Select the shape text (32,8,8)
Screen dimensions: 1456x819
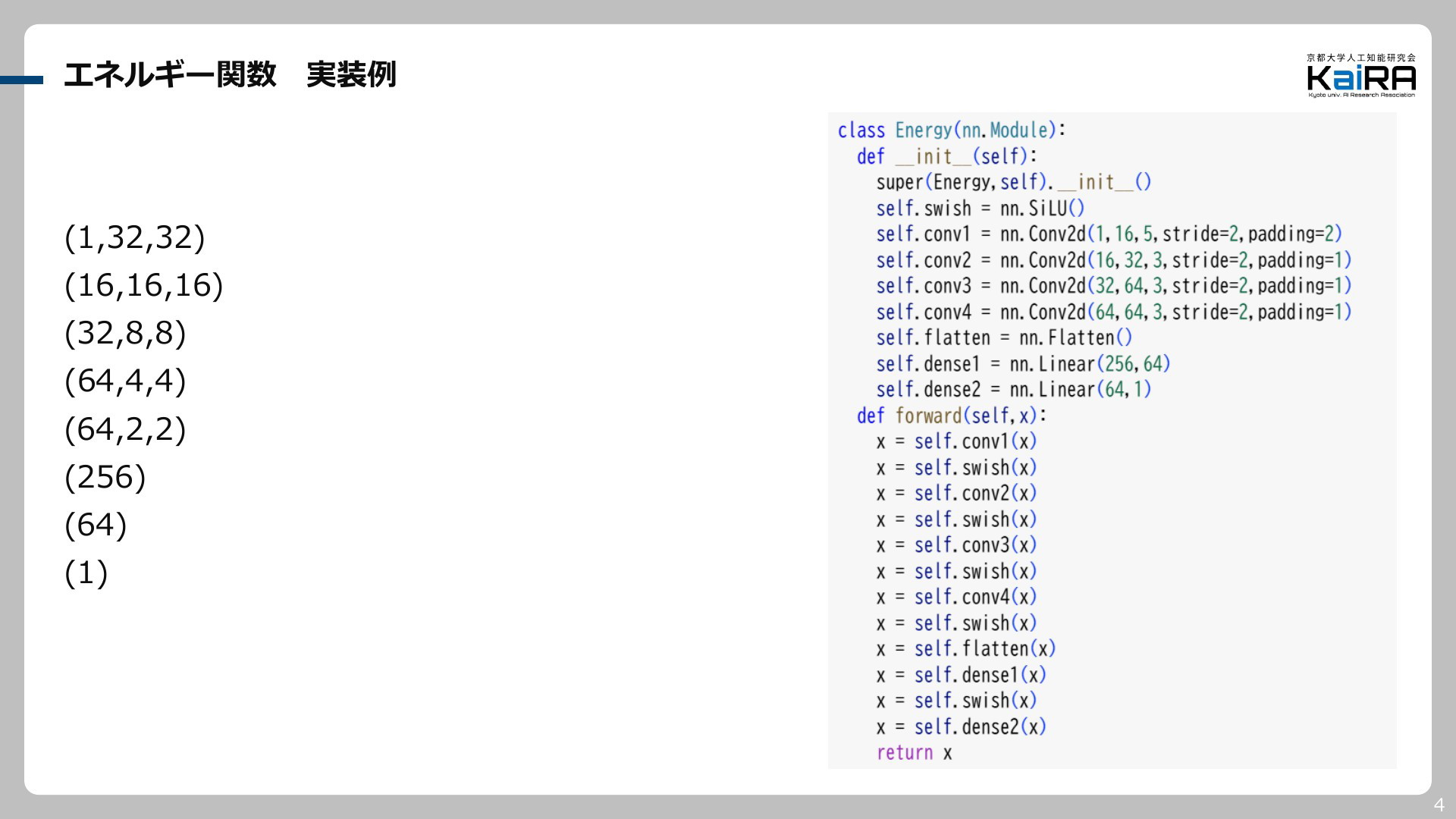click(125, 333)
